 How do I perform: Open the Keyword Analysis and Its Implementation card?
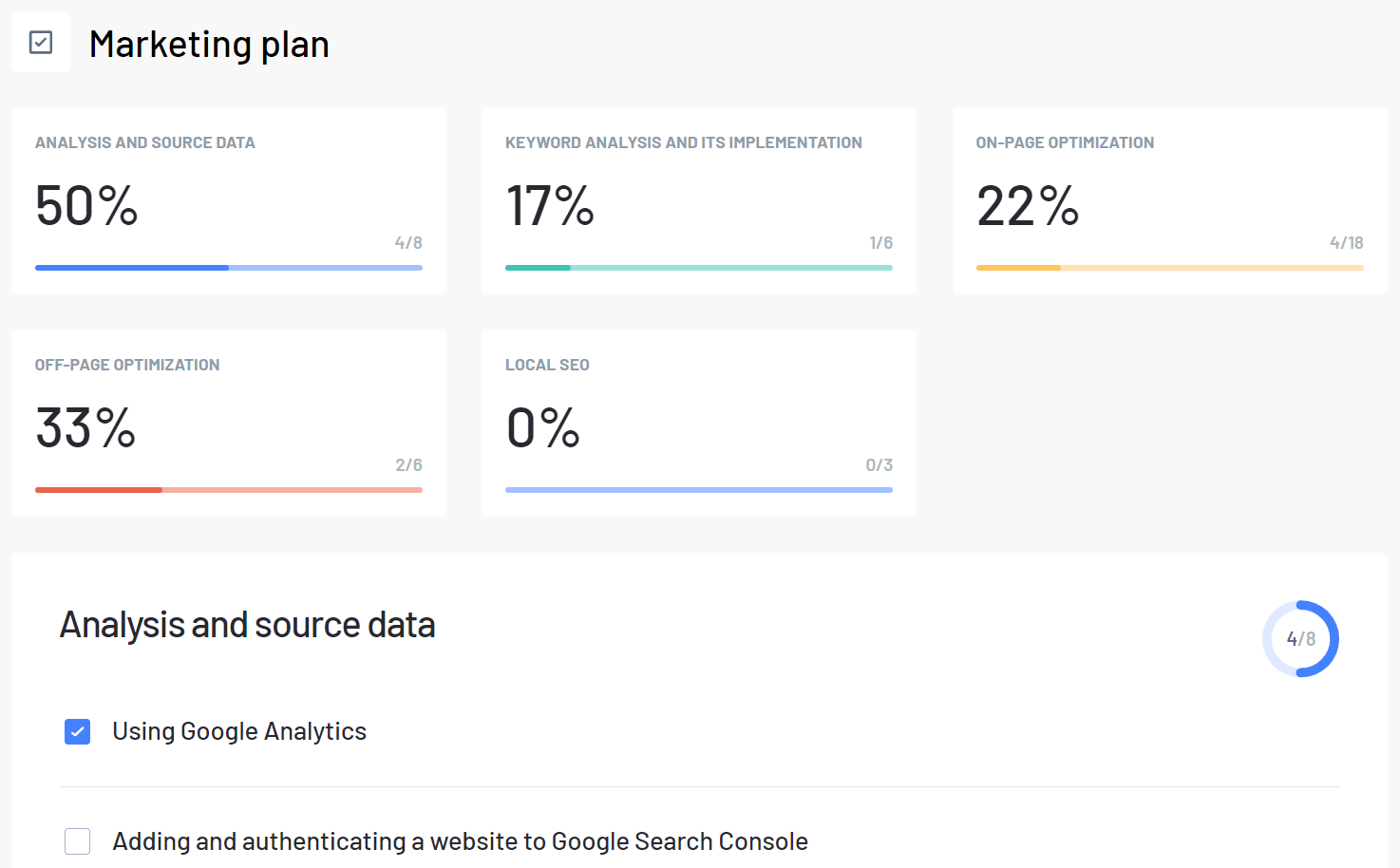(x=698, y=200)
